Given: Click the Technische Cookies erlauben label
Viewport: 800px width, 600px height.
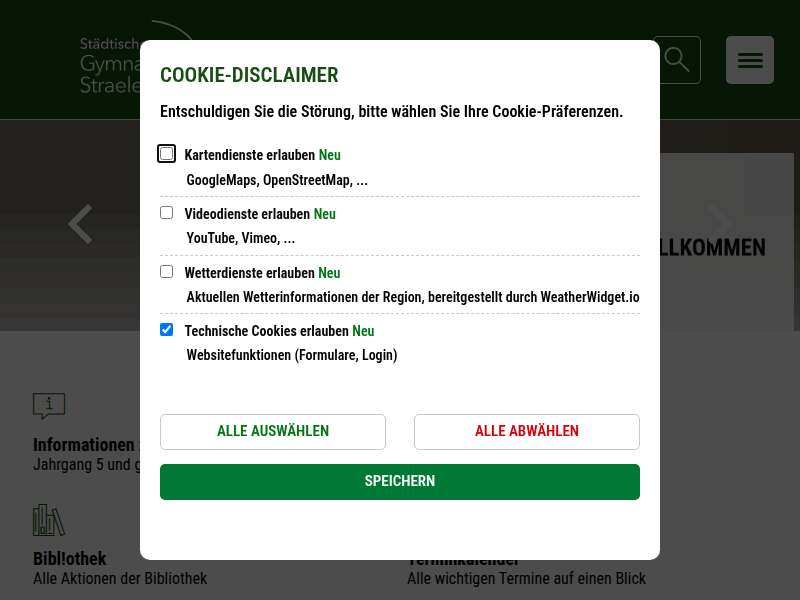Looking at the screenshot, I should 266,331.
